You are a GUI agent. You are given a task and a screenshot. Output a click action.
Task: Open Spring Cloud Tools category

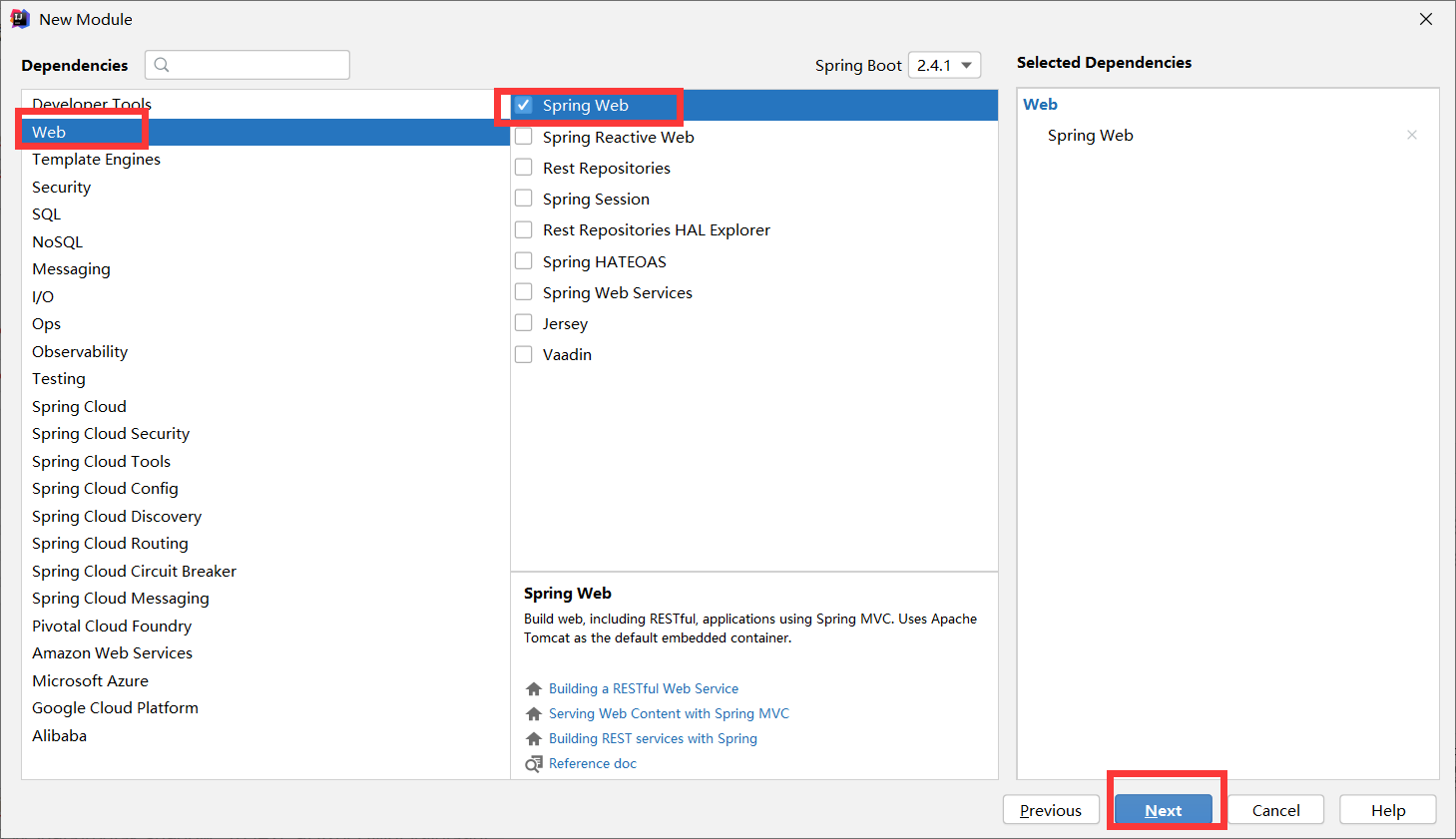point(265,461)
